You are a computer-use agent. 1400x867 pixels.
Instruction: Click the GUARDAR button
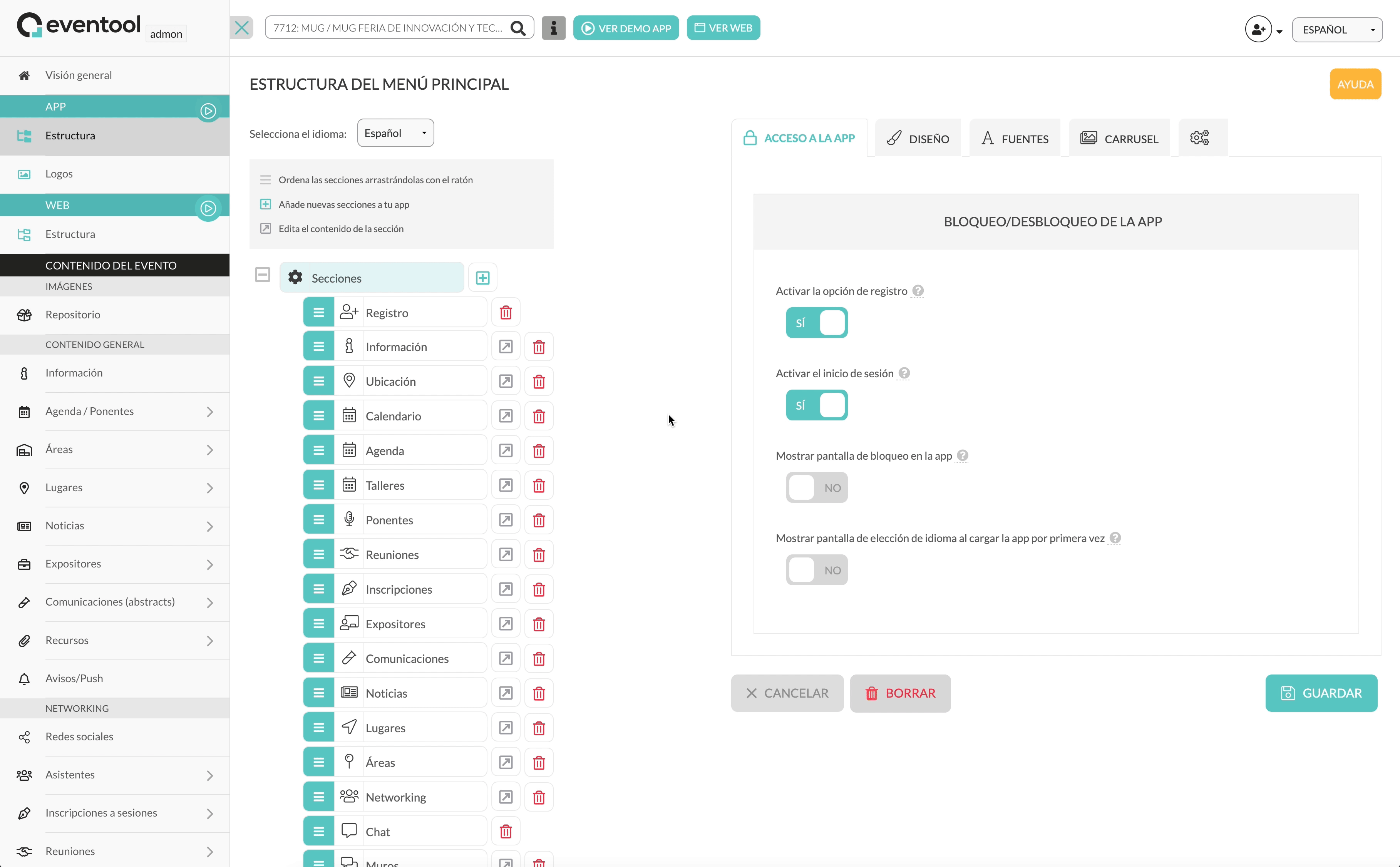(1321, 693)
